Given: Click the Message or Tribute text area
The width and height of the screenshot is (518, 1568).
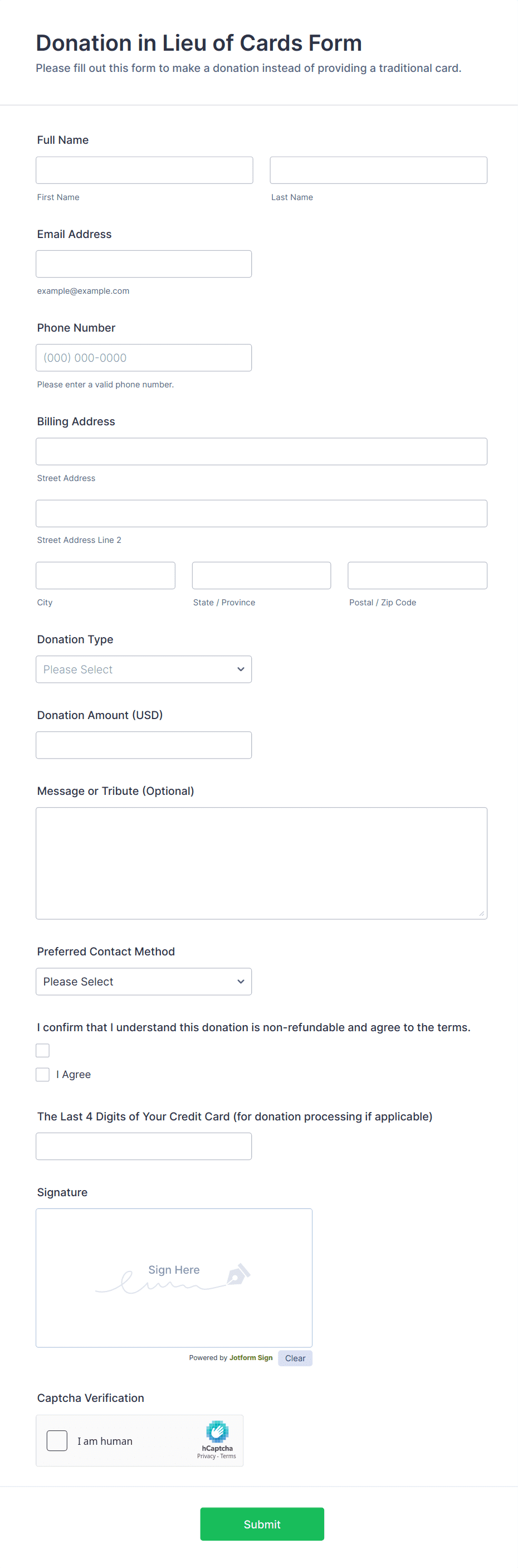Looking at the screenshot, I should pos(261,862).
